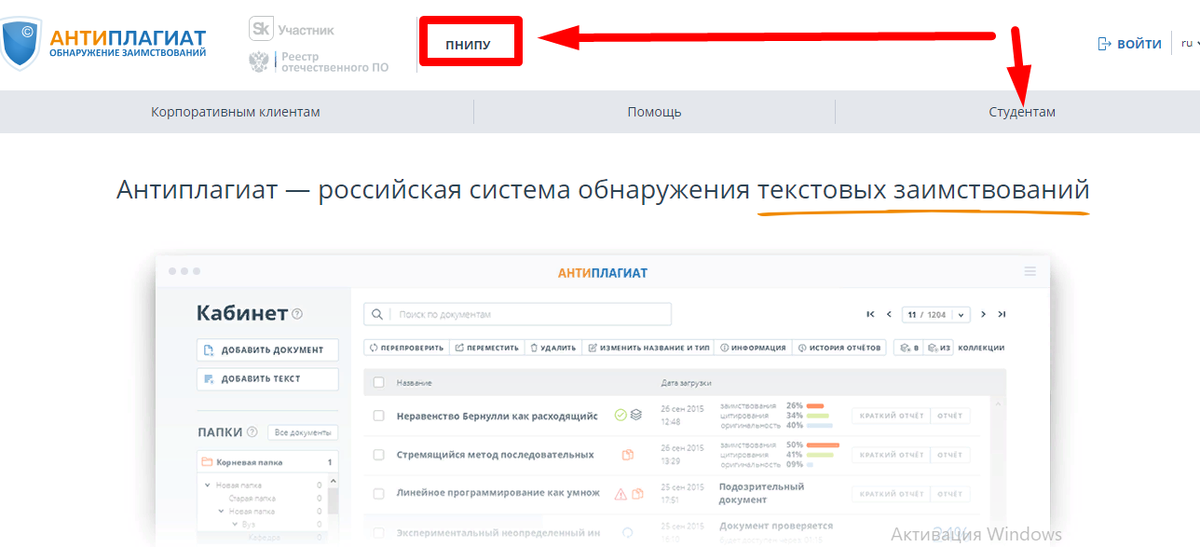Go to the previous page of documents
Screen dimensions: 1200x547
[x=888, y=314]
